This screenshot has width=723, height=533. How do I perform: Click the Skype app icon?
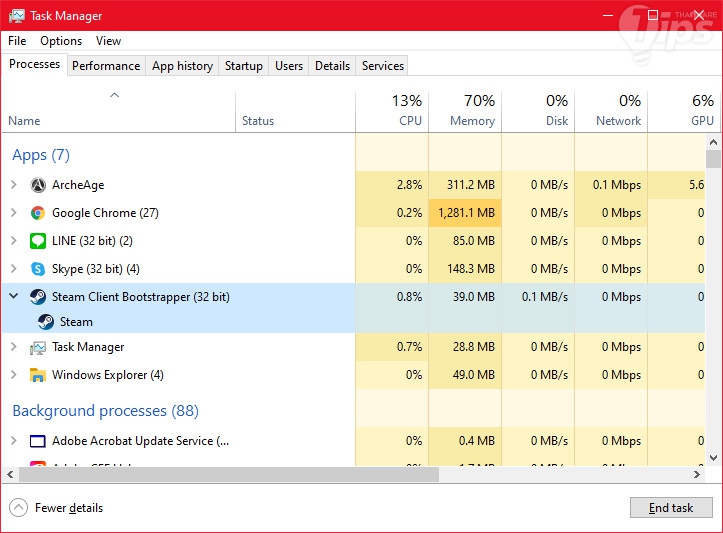(x=38, y=269)
